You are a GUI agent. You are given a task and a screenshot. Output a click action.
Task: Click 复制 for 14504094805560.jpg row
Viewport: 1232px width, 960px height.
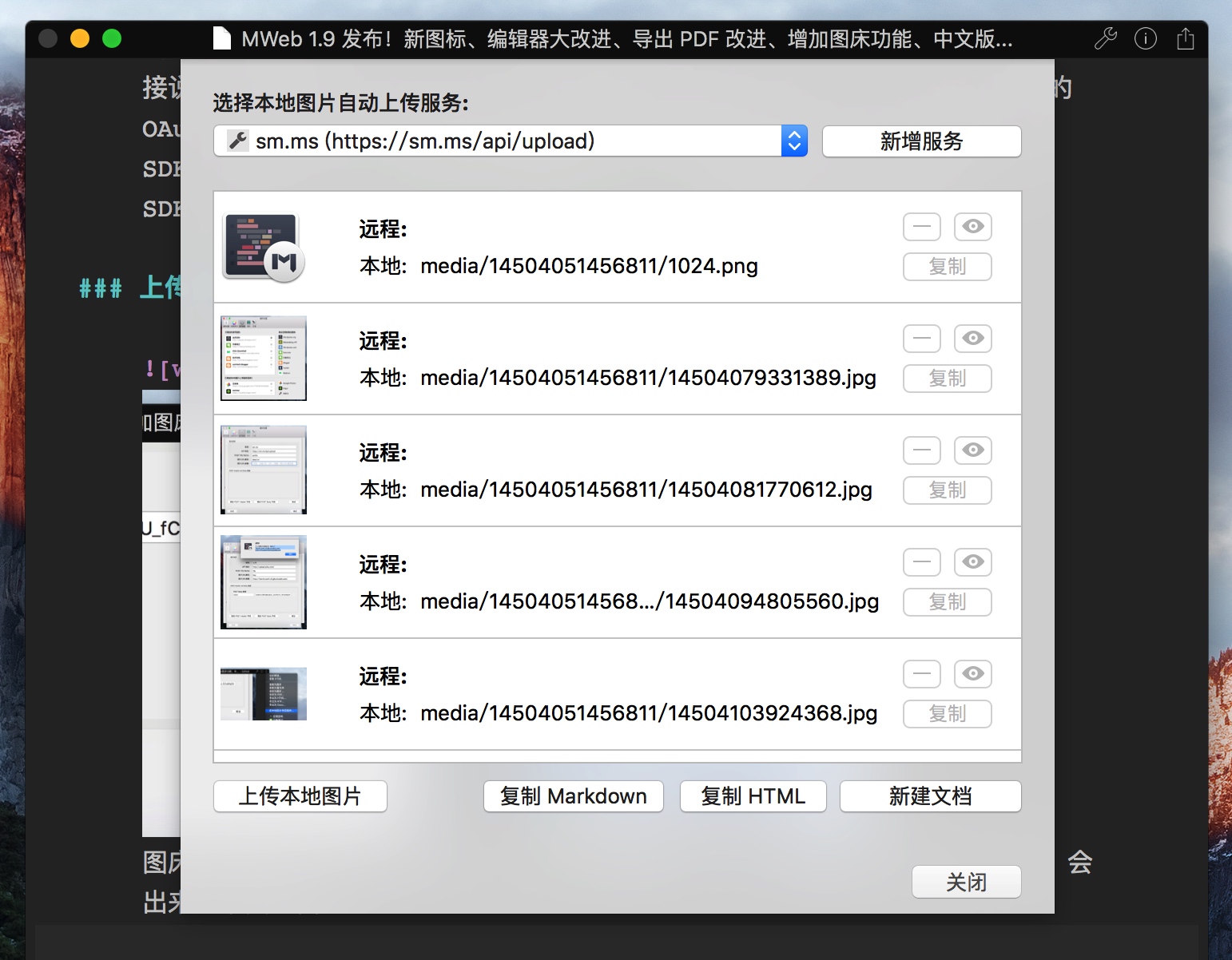click(x=948, y=602)
